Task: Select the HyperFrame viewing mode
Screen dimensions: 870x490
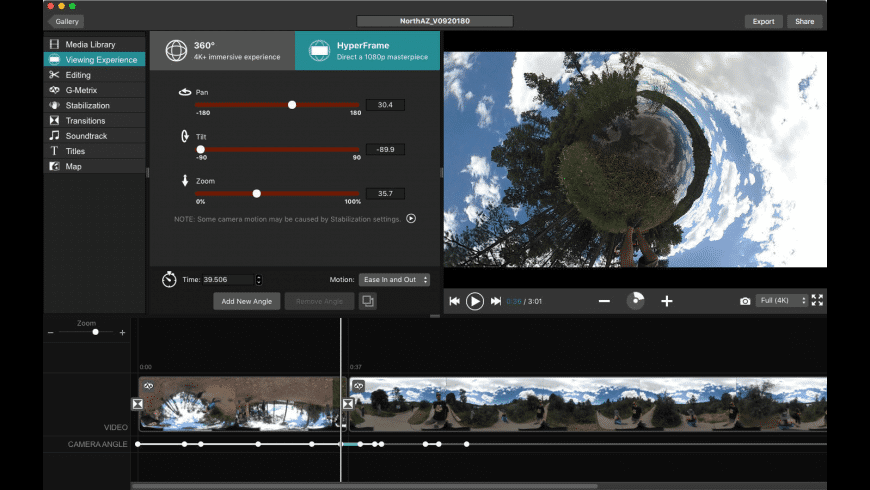Action: 367,50
